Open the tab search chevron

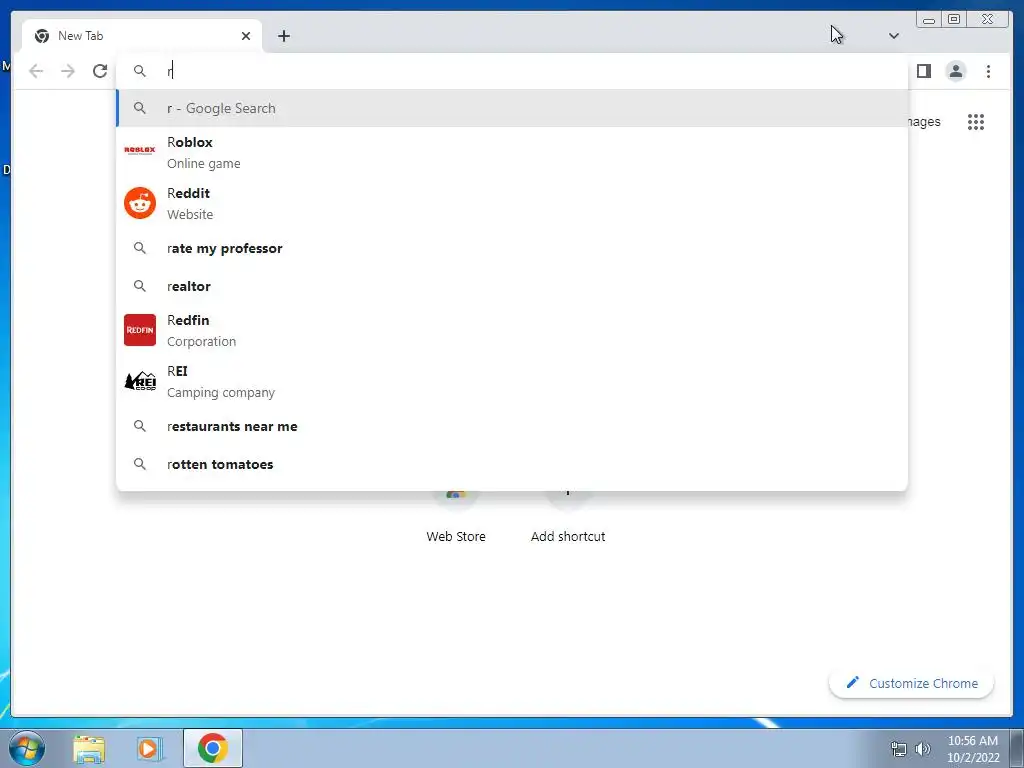pyautogui.click(x=893, y=36)
